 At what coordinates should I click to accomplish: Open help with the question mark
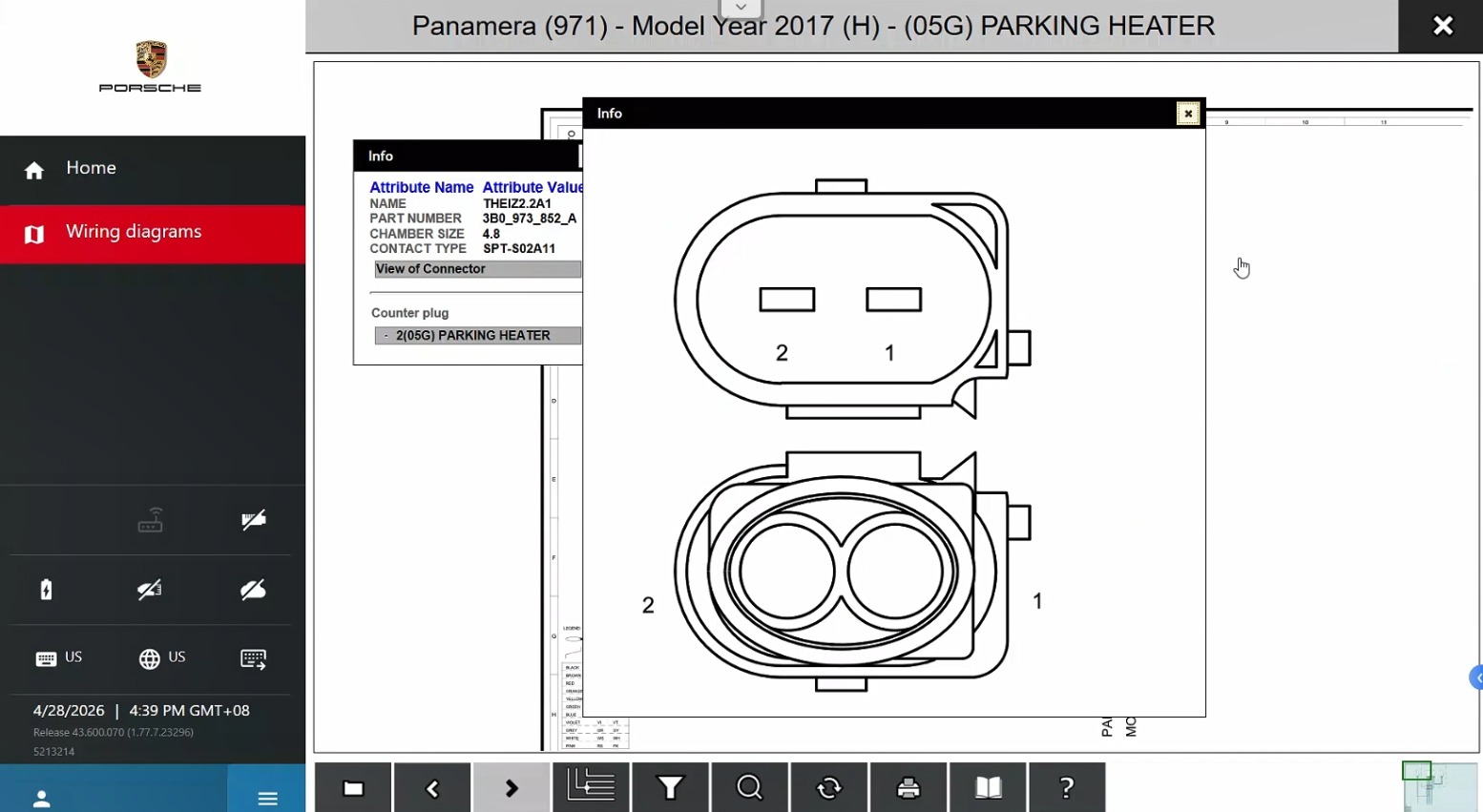1067,788
